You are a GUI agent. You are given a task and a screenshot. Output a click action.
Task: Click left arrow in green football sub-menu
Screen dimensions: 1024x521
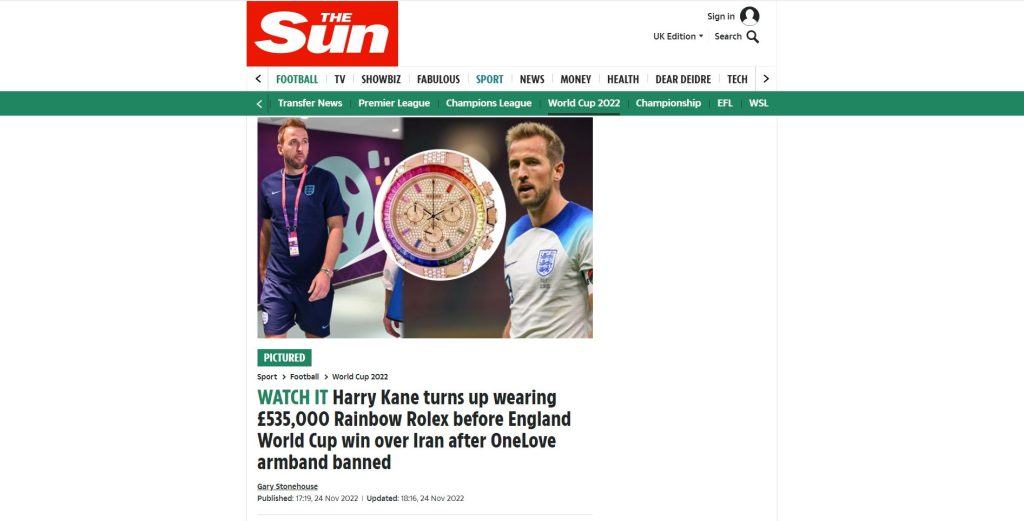[259, 103]
